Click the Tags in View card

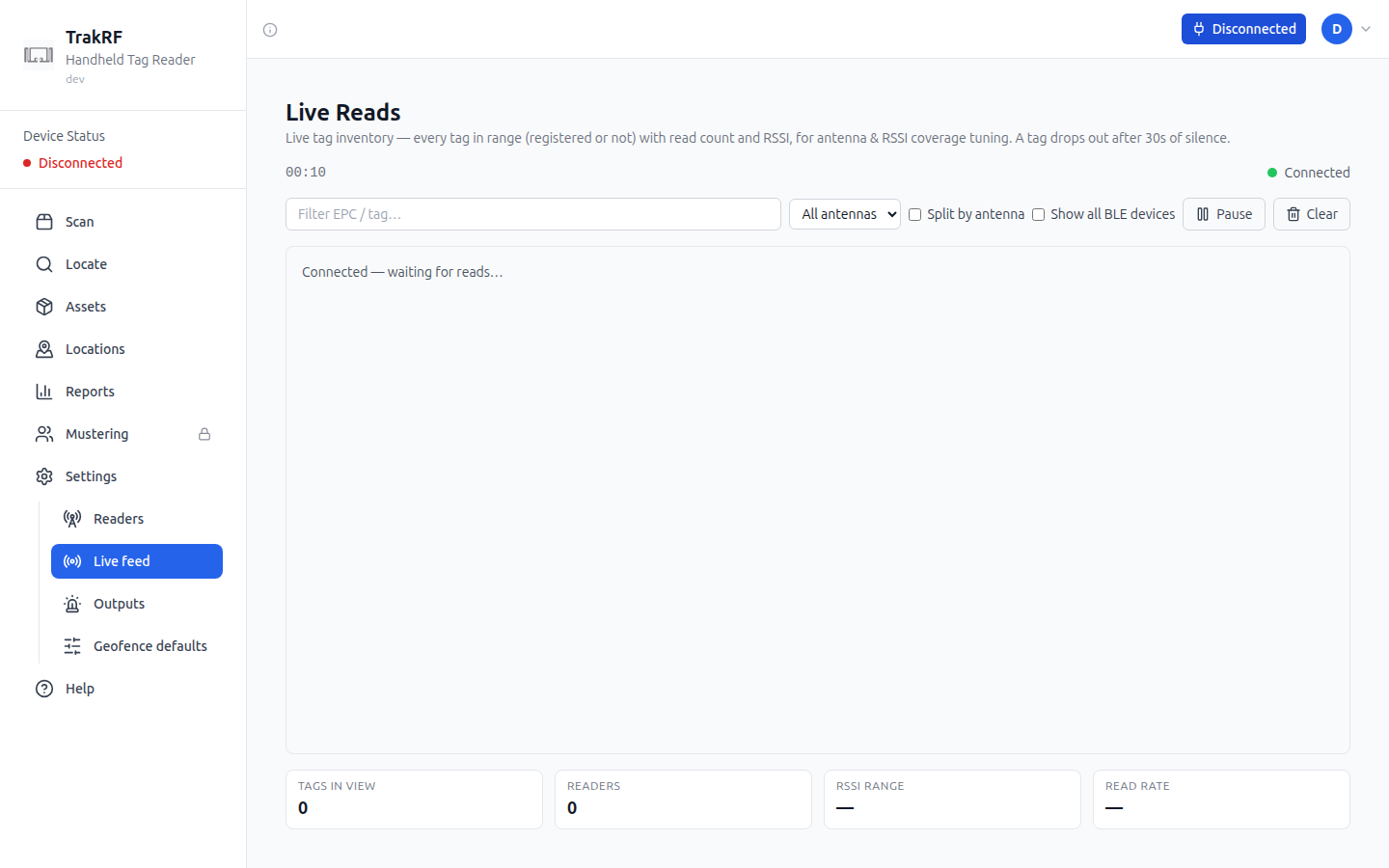point(414,800)
